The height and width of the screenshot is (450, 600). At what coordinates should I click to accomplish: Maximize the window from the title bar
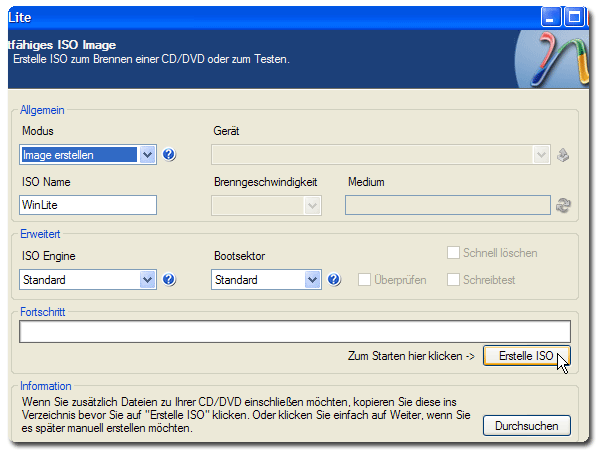tap(575, 16)
